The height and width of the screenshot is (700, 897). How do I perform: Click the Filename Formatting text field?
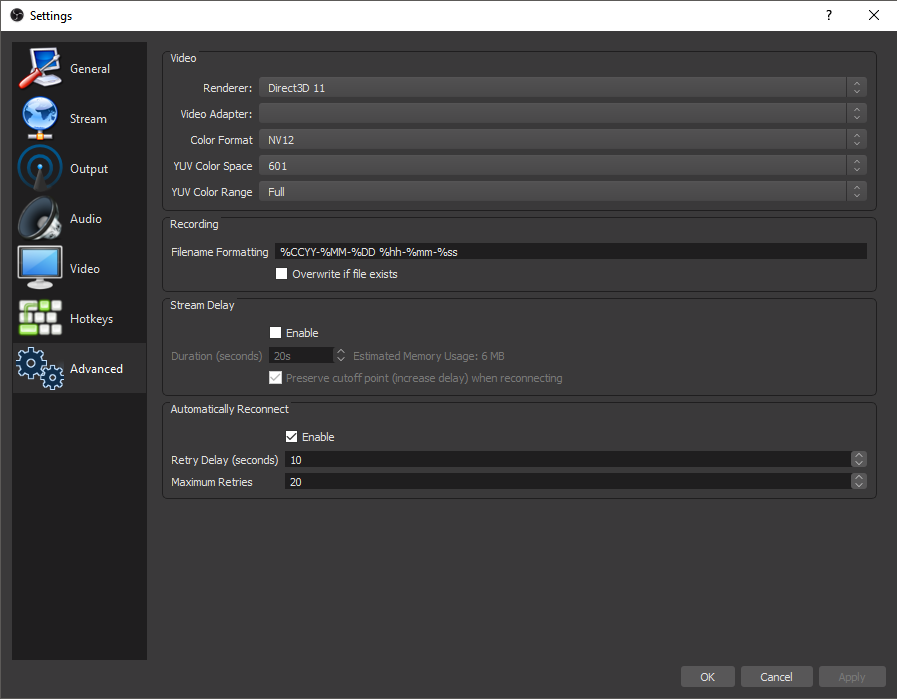point(570,252)
